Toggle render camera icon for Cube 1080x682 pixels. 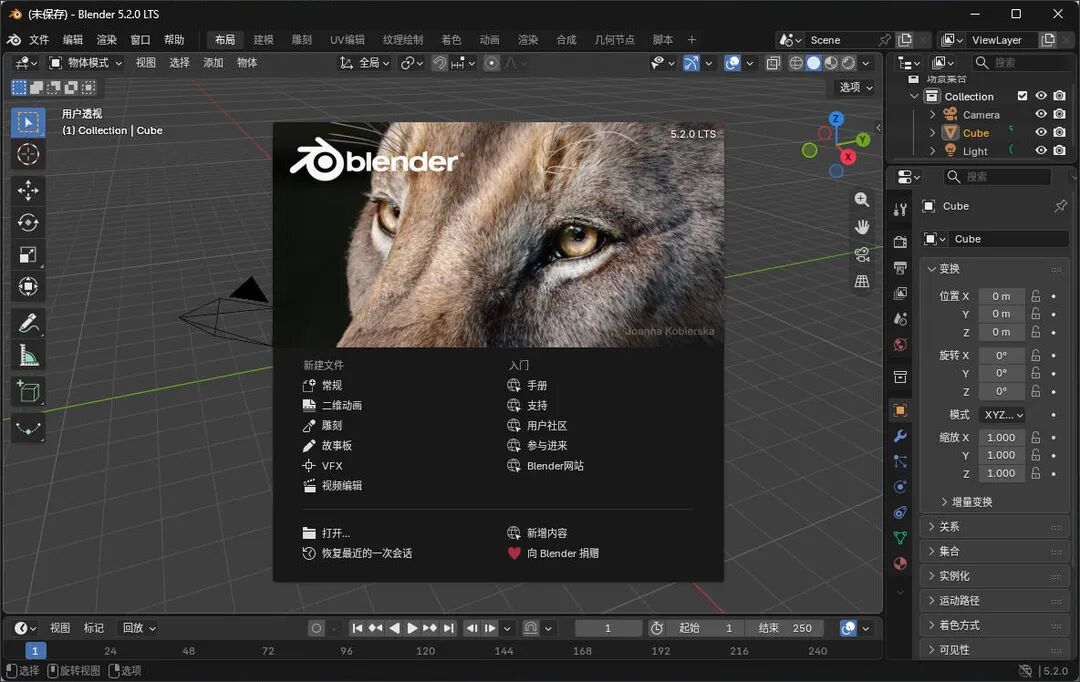(1059, 132)
